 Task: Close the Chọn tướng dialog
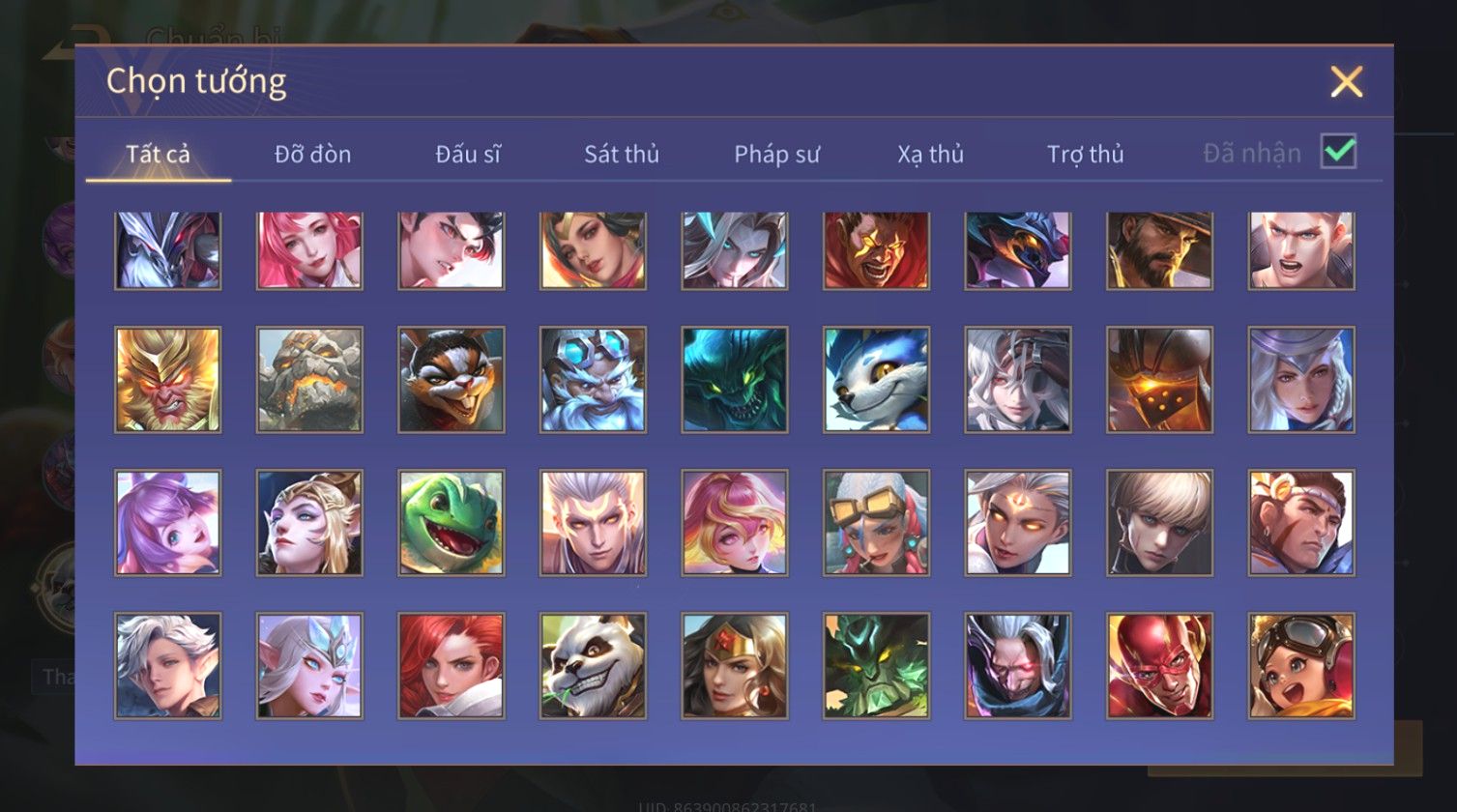pyautogui.click(x=1346, y=82)
